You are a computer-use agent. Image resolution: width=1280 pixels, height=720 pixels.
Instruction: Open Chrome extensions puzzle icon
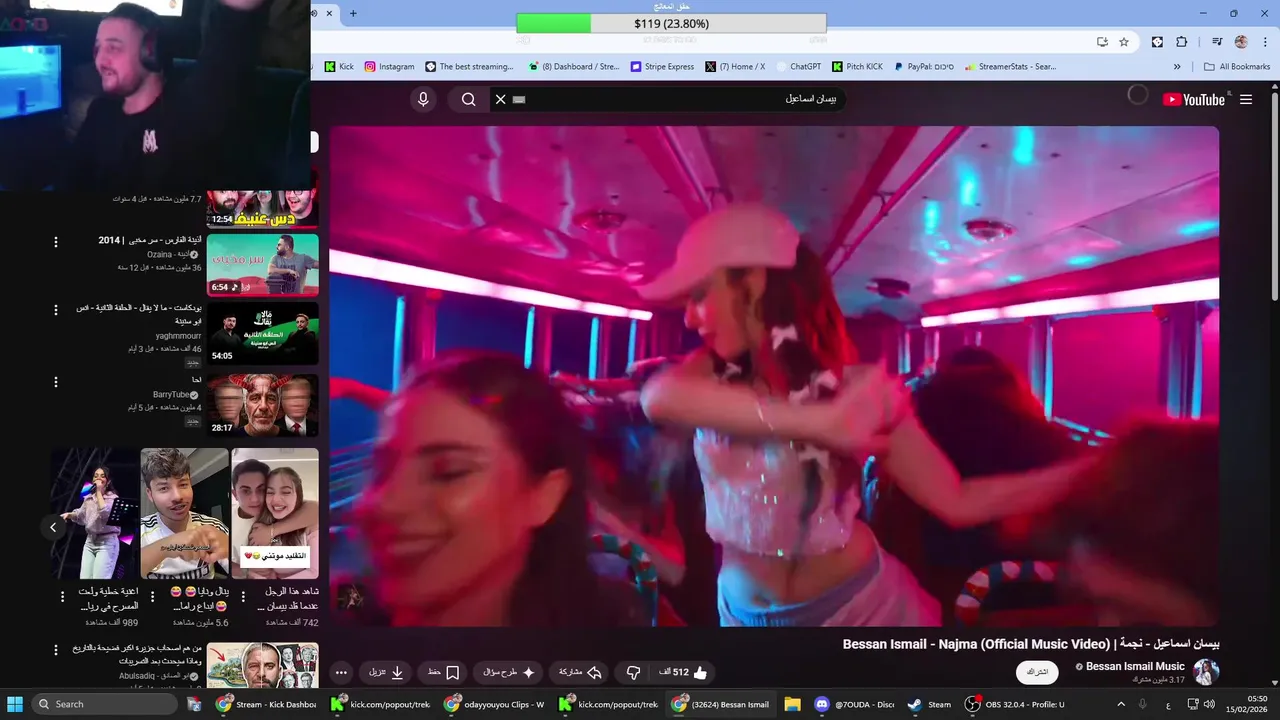click(1181, 42)
